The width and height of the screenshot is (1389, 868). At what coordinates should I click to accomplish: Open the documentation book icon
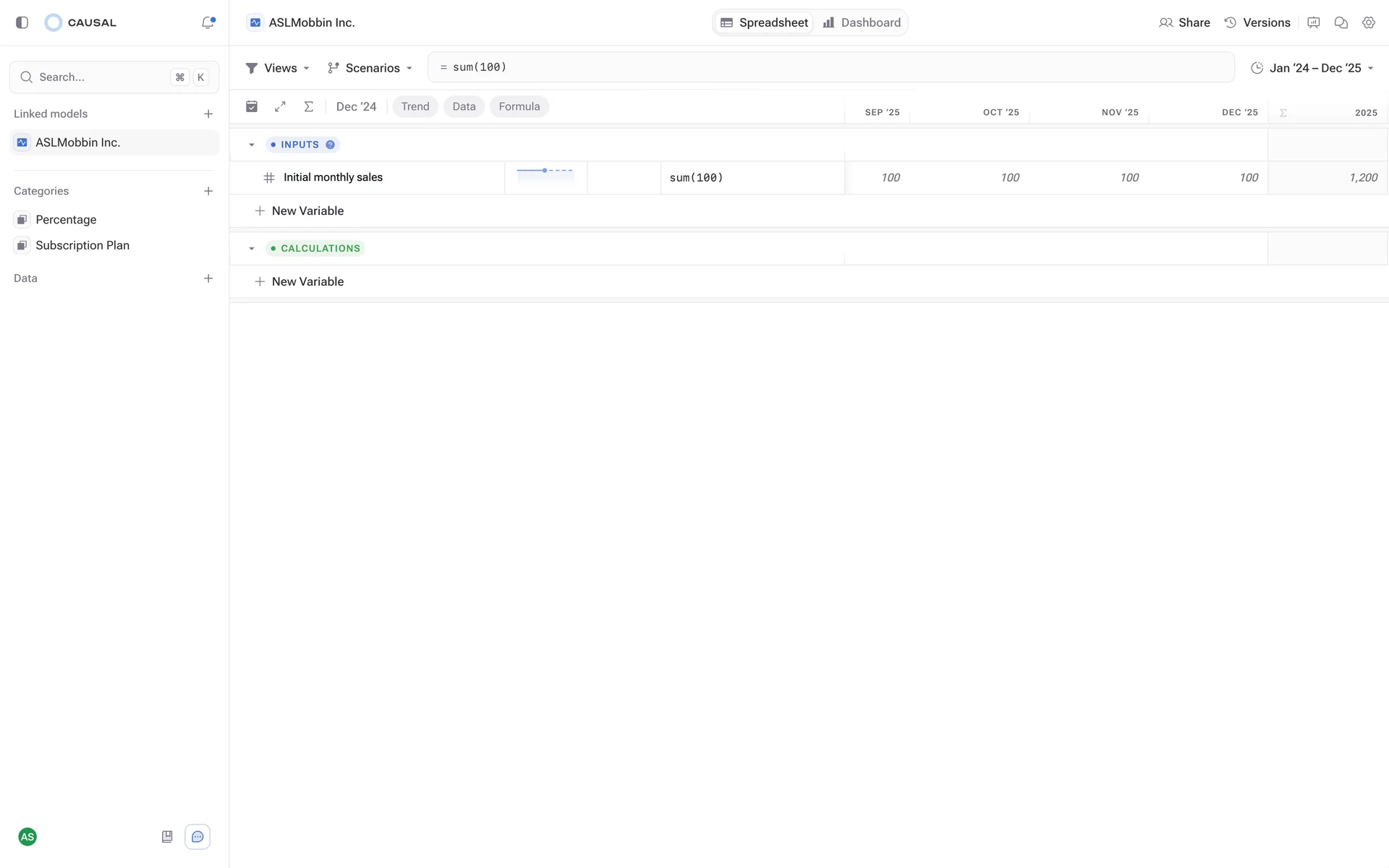click(x=167, y=837)
